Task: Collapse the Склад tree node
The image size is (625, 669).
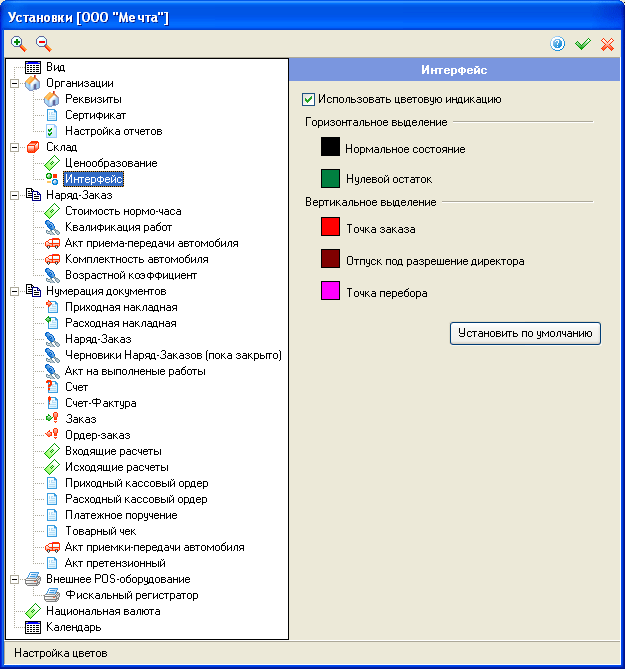Action: pyautogui.click(x=15, y=147)
